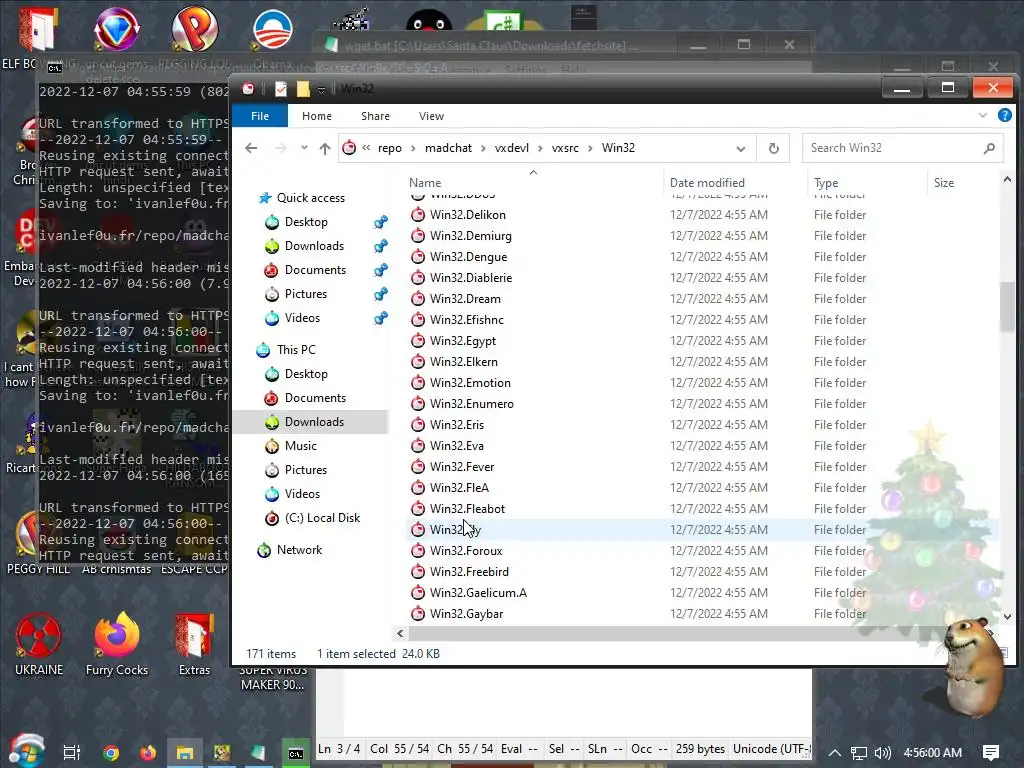Open Music under This PC
This screenshot has height=768, width=1024.
coord(300,446)
